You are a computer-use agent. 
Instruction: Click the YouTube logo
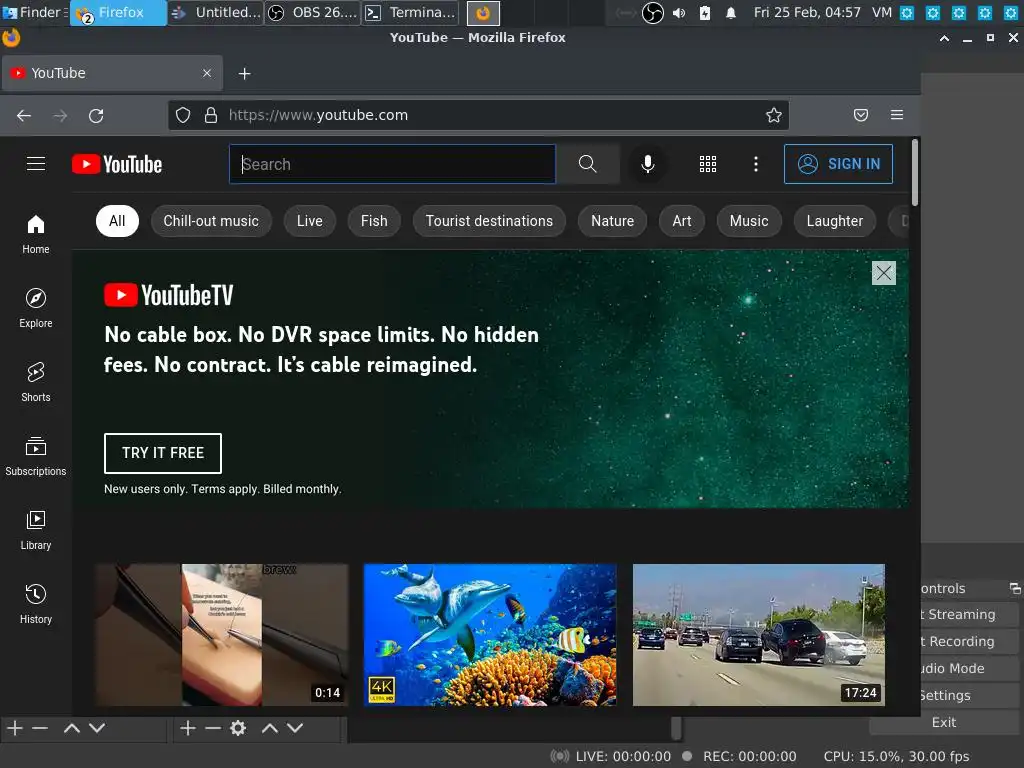pos(117,164)
